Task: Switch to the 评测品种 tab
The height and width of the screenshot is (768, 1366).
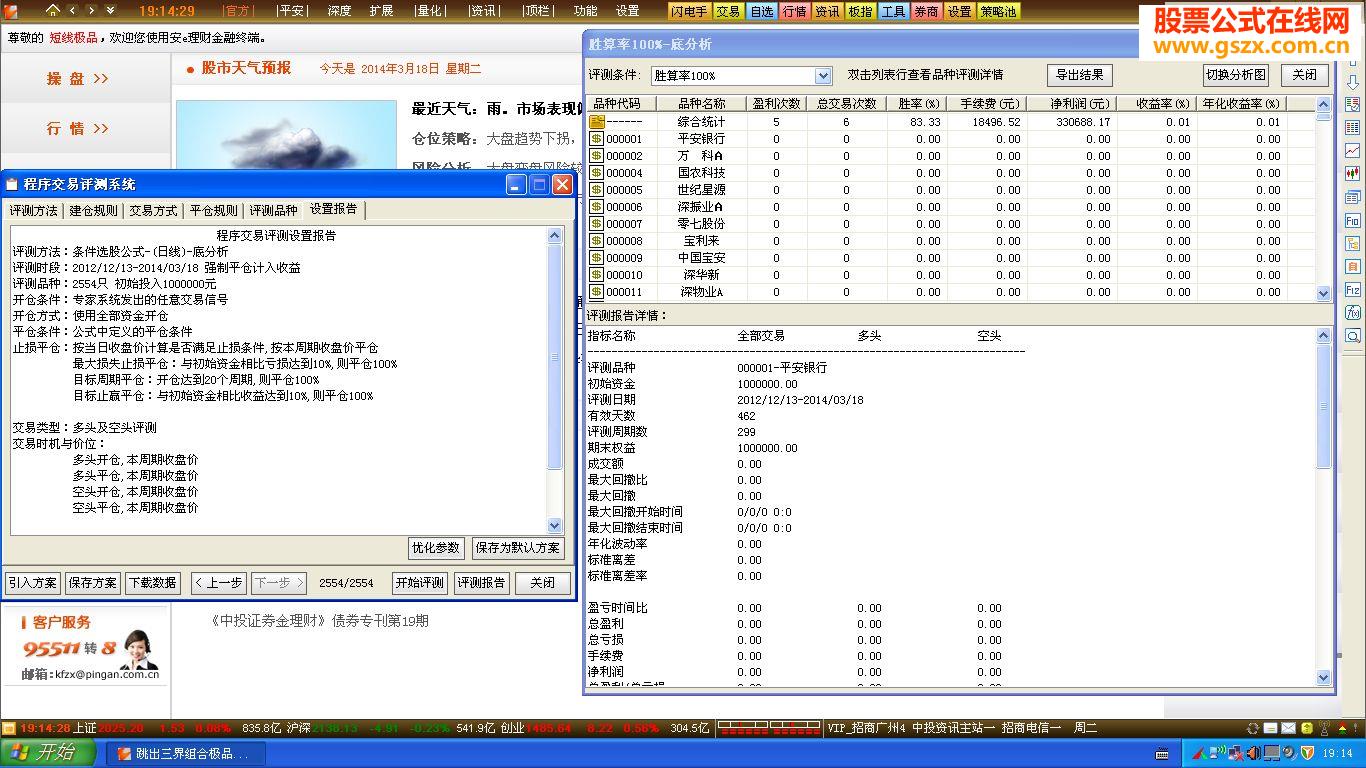Action: click(x=274, y=210)
